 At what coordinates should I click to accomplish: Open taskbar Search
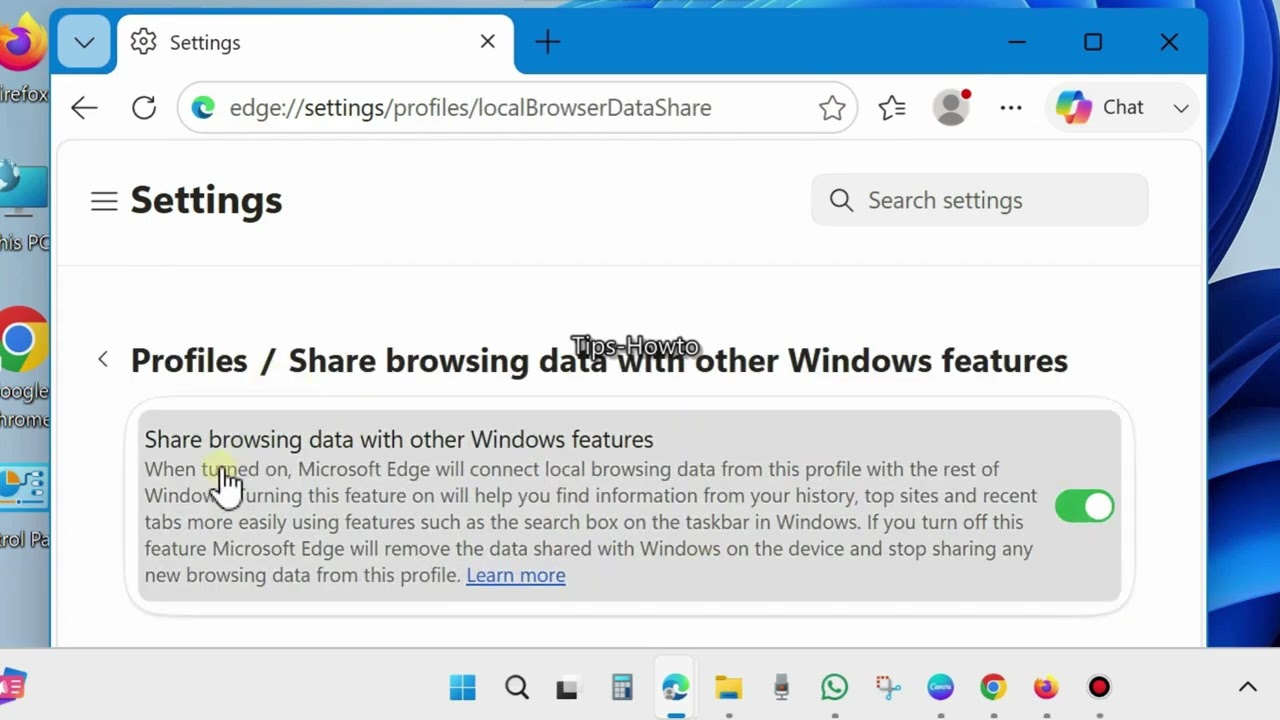click(516, 687)
